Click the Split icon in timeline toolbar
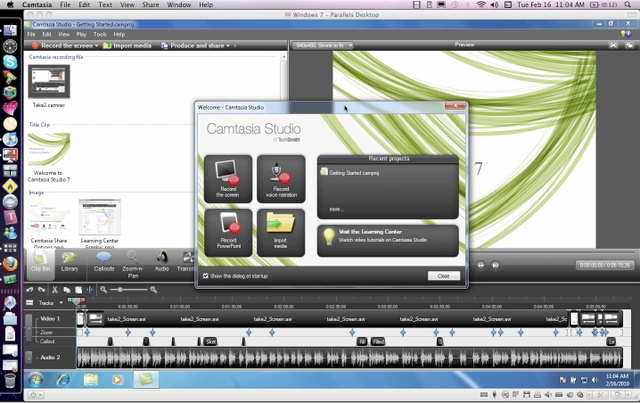The image size is (640, 403). [90, 289]
